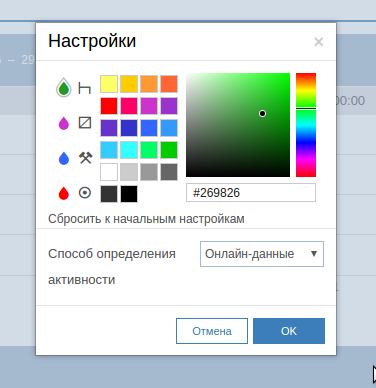Select the green color drop icon
376x388 pixels.
64,88
